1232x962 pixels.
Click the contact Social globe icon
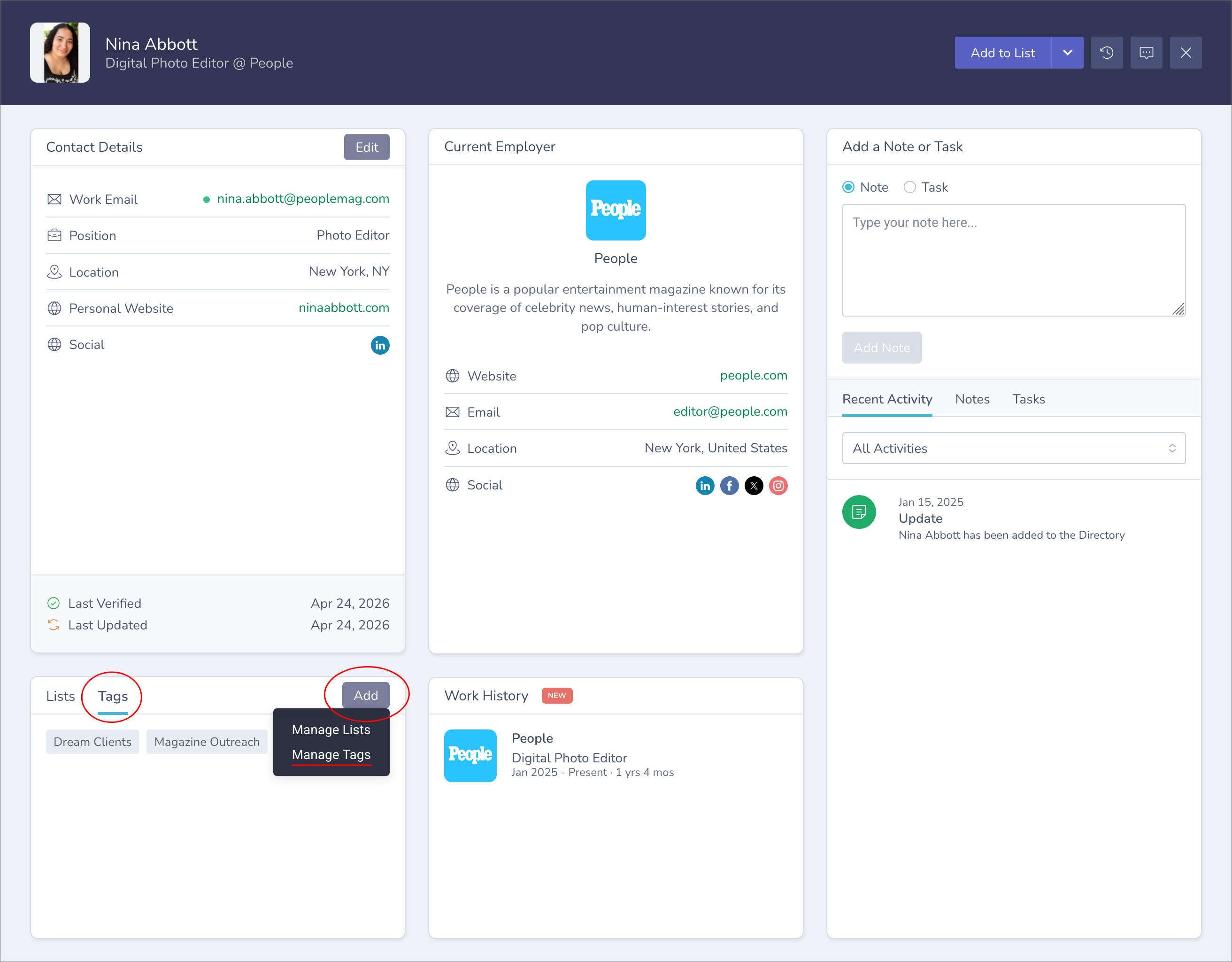[x=55, y=344]
